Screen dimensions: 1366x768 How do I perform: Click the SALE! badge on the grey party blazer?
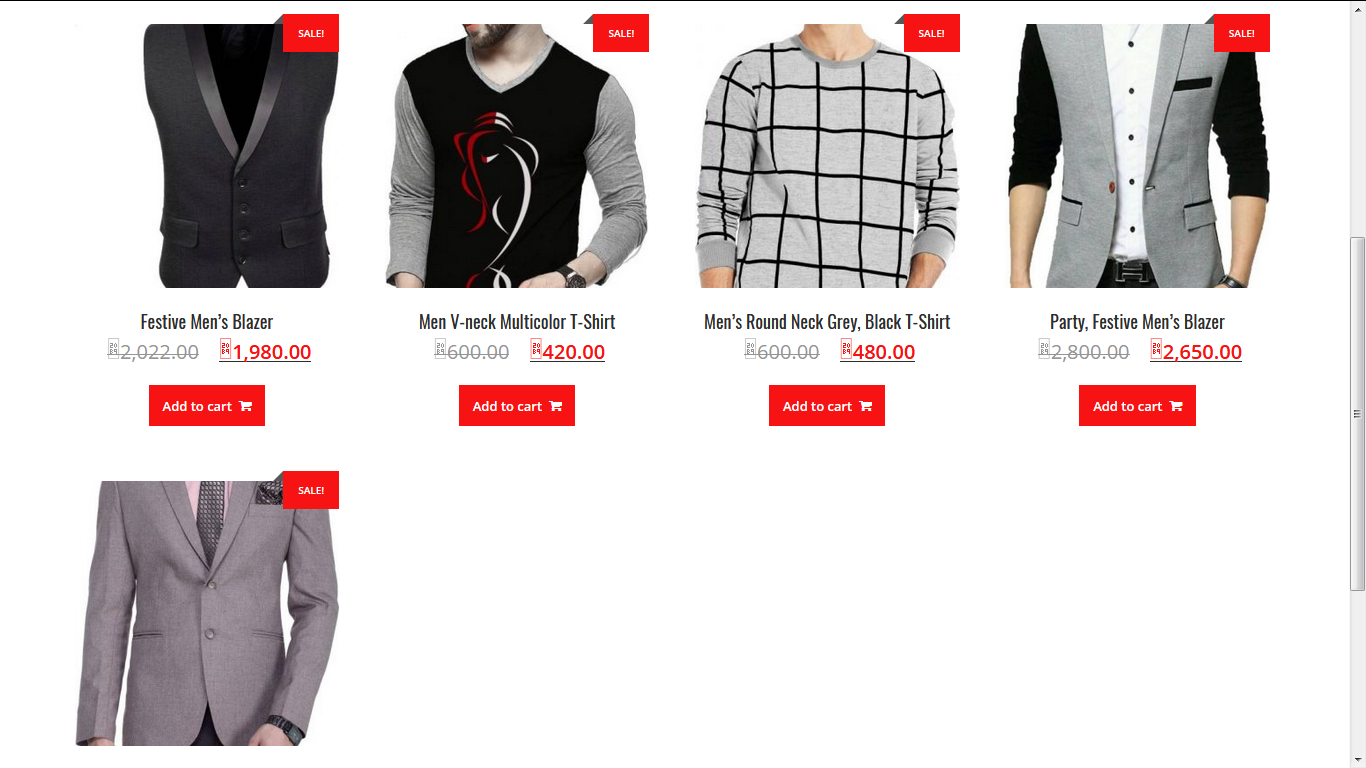(x=1241, y=33)
